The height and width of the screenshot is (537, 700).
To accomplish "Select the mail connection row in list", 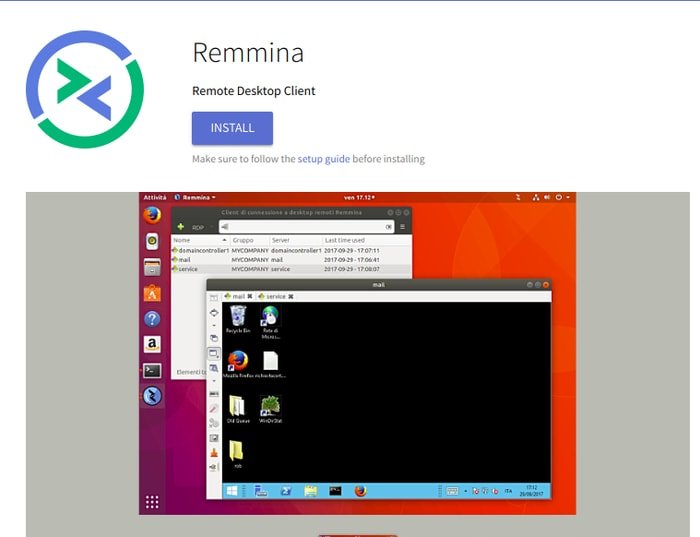I will coord(291,260).
